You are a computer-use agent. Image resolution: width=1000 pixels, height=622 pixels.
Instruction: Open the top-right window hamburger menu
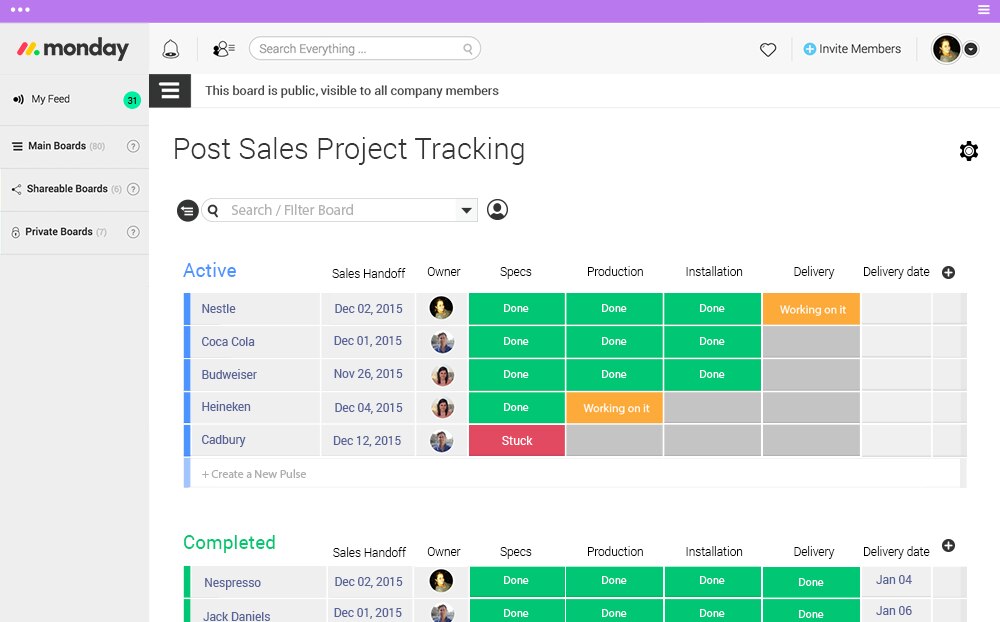[x=983, y=10]
